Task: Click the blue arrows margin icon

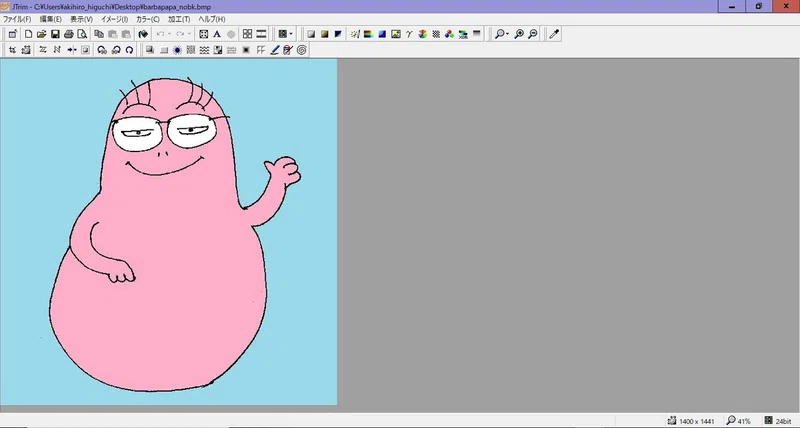Action: (x=71, y=50)
